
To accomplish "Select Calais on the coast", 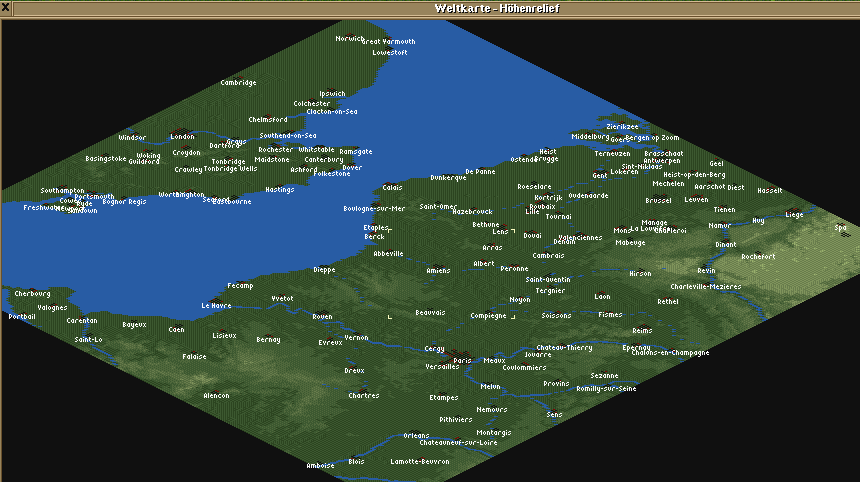I will coord(392,187).
